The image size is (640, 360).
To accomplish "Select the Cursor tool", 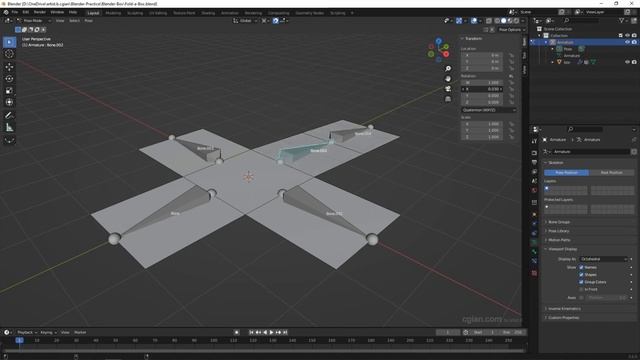I will pos(9,54).
